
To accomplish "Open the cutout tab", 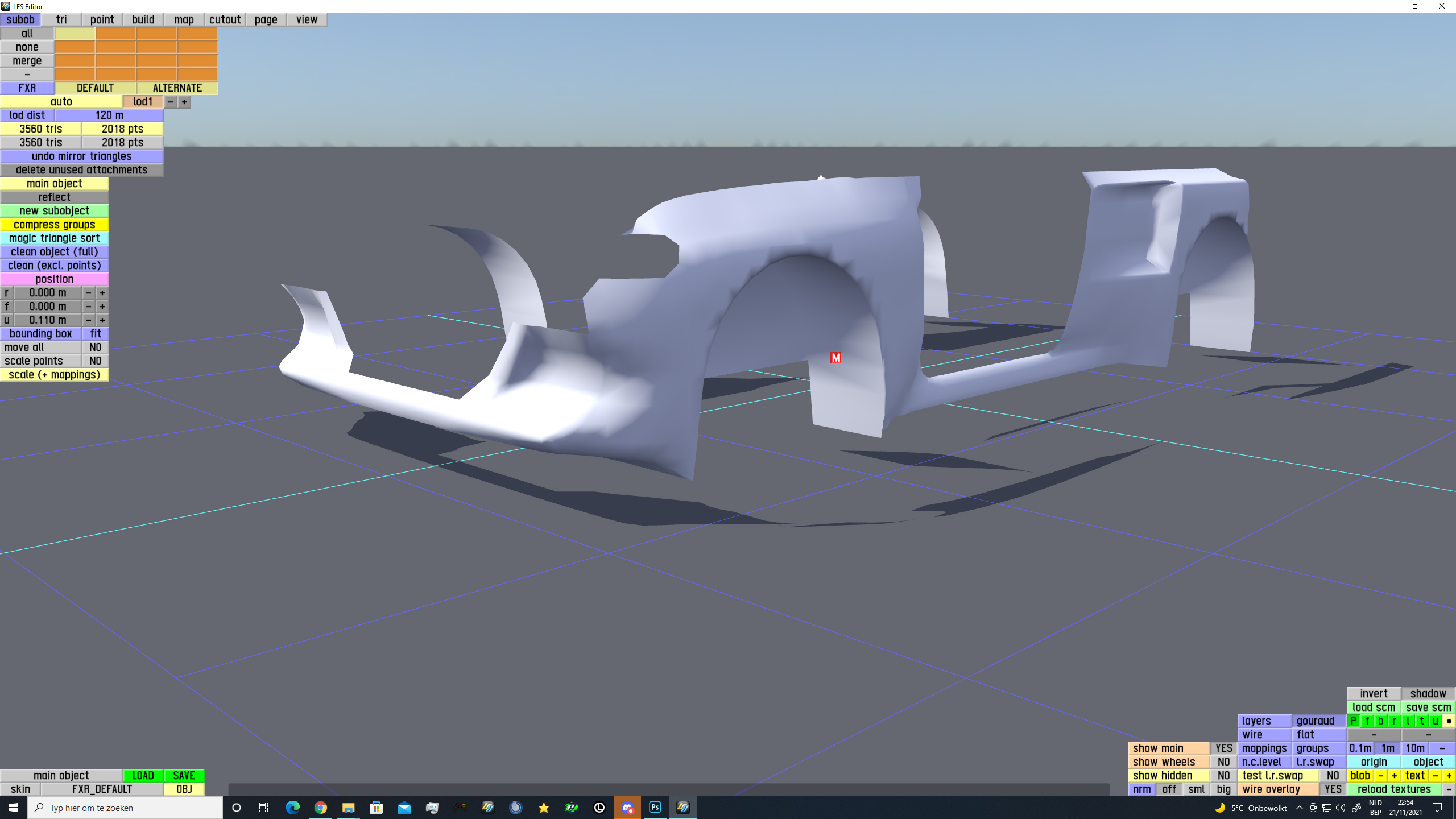I will [225, 20].
